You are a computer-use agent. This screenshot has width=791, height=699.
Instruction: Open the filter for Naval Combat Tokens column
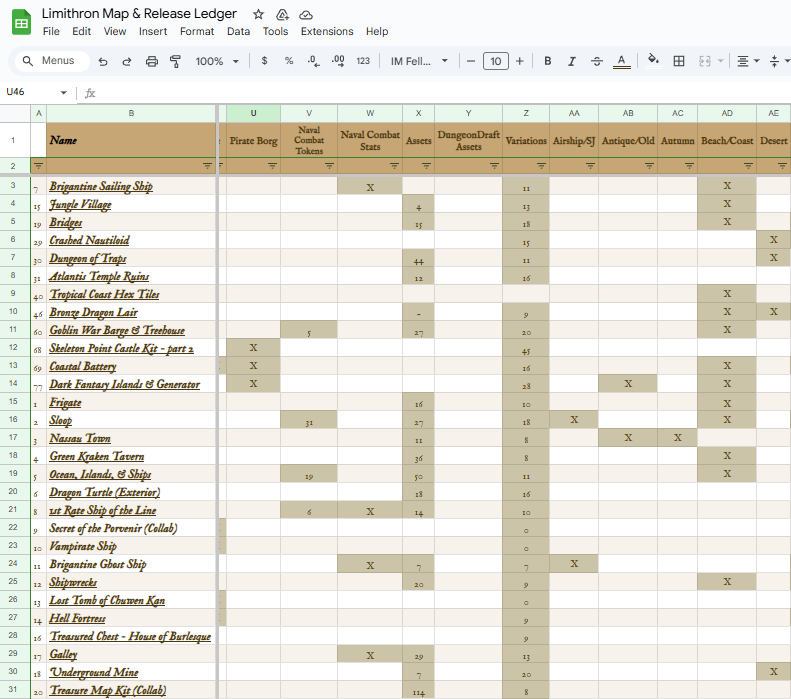[x=329, y=166]
